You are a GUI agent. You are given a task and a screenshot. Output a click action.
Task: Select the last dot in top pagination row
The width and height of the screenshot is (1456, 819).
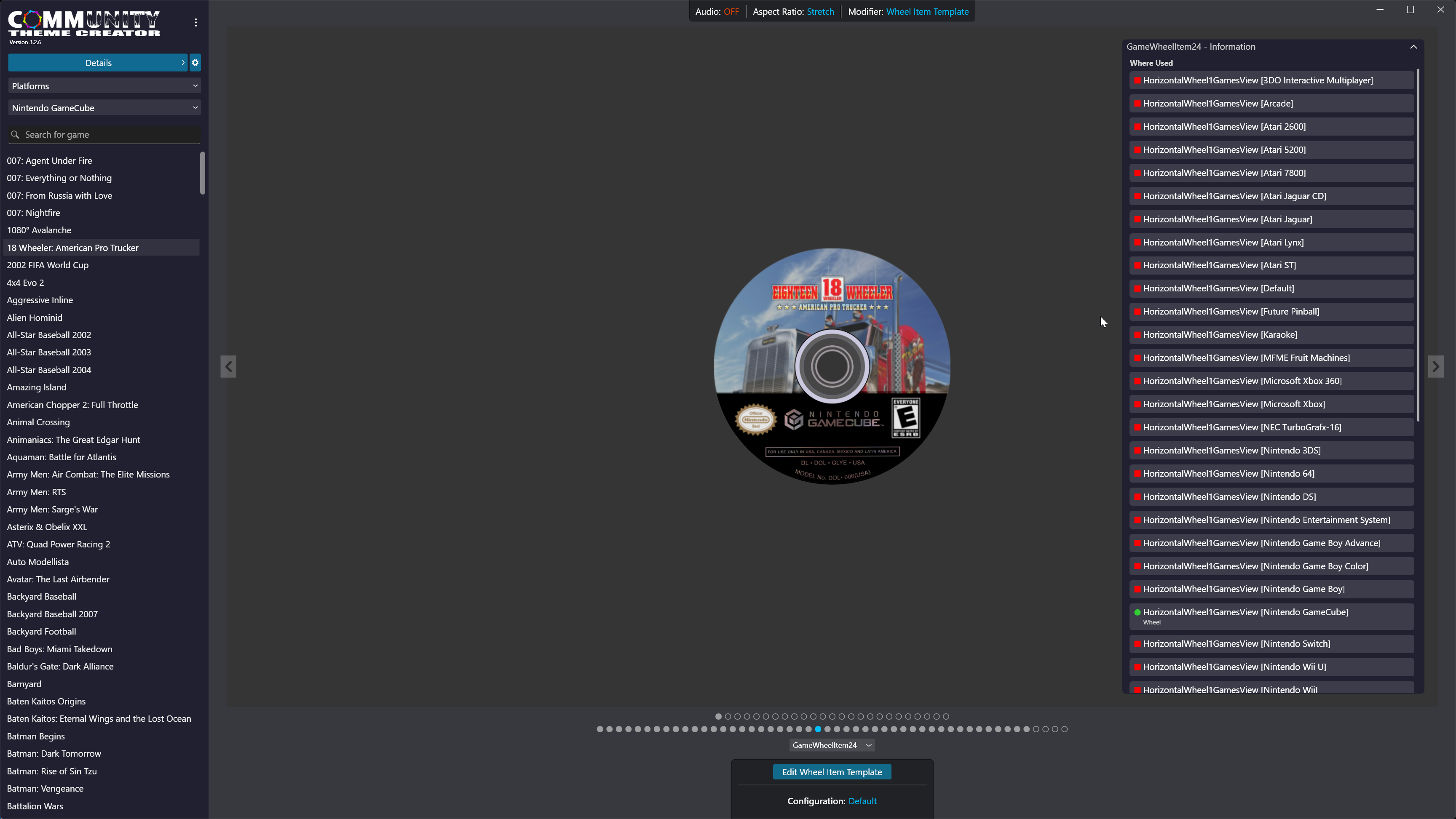pyautogui.click(x=946, y=716)
